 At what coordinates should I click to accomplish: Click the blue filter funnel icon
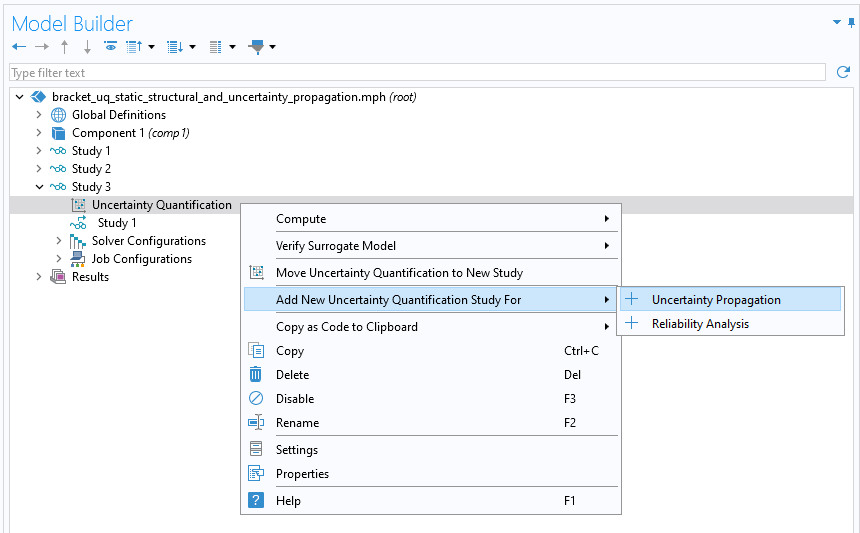pos(256,47)
